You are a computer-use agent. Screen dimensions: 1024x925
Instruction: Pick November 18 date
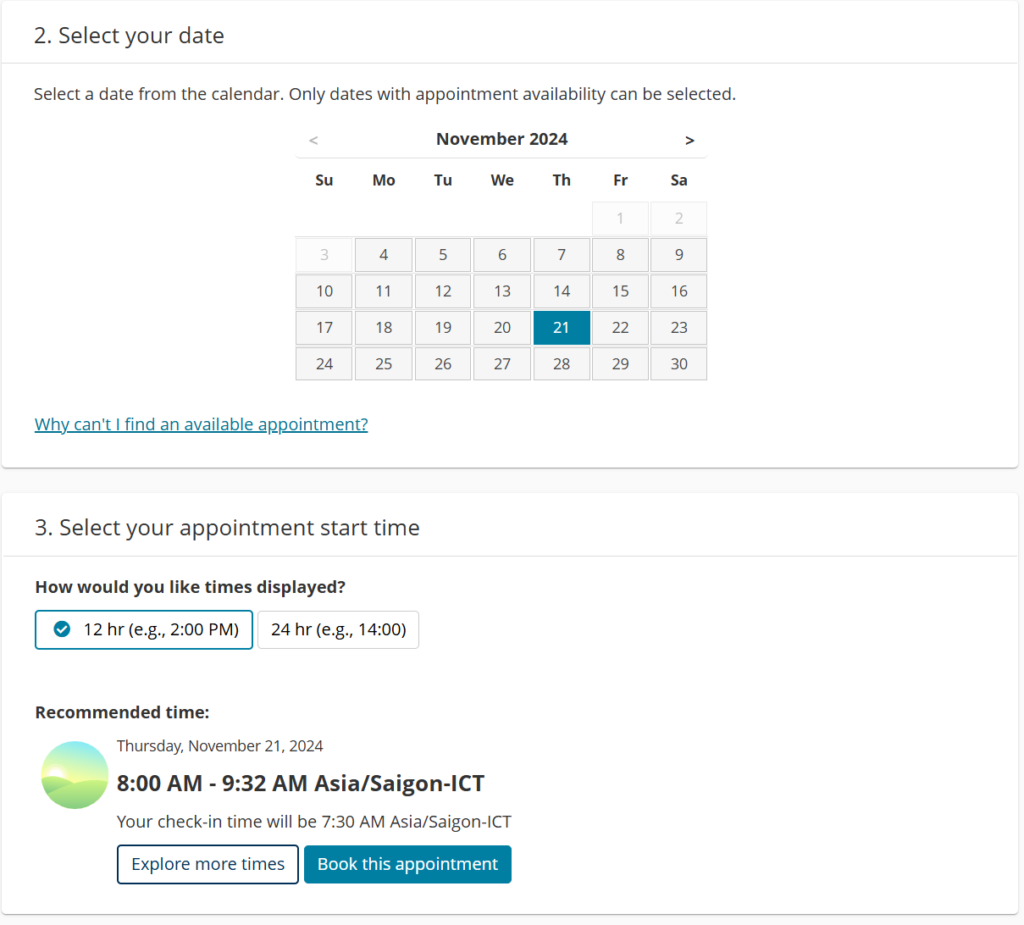pyautogui.click(x=384, y=328)
